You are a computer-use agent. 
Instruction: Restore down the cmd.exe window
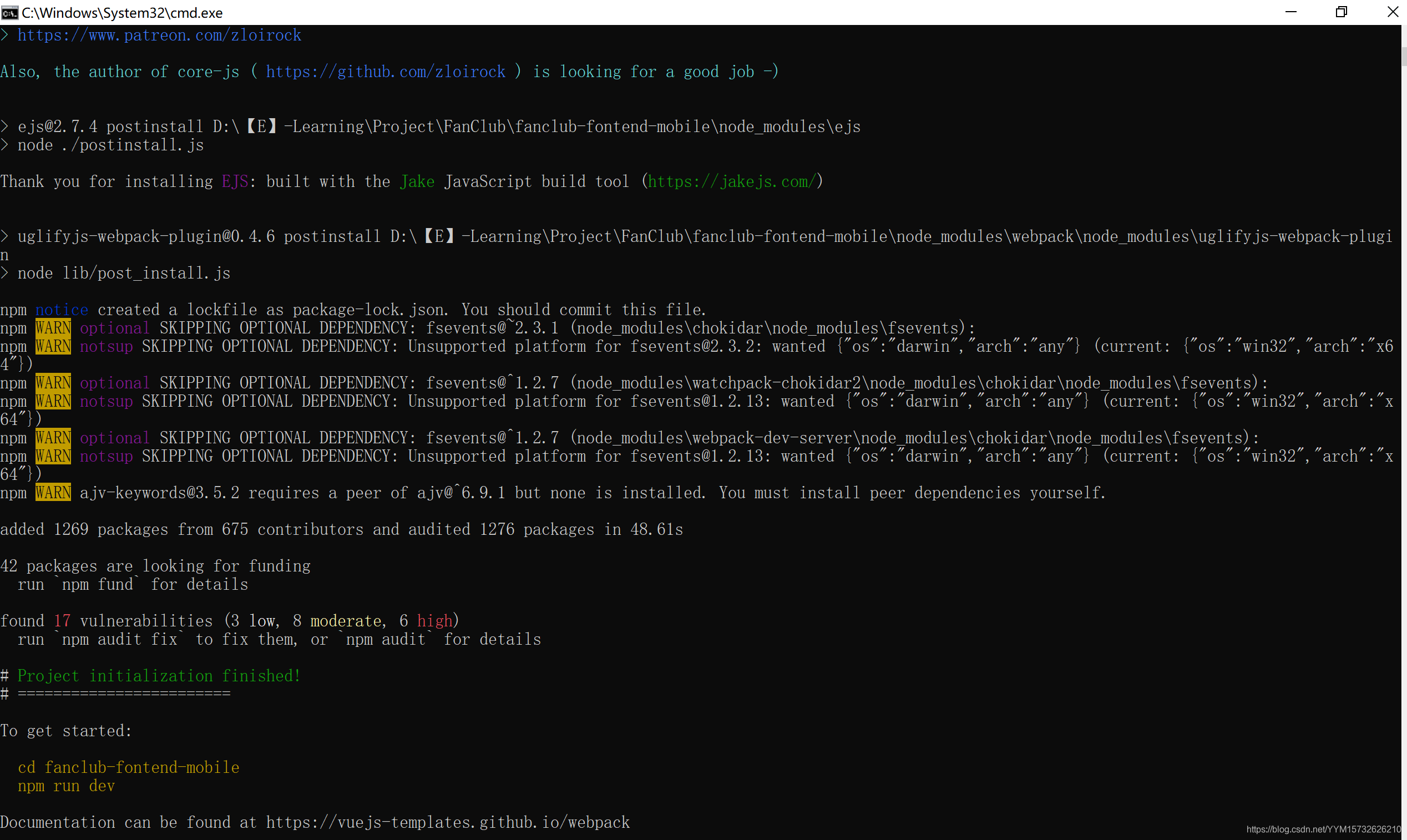(1342, 12)
